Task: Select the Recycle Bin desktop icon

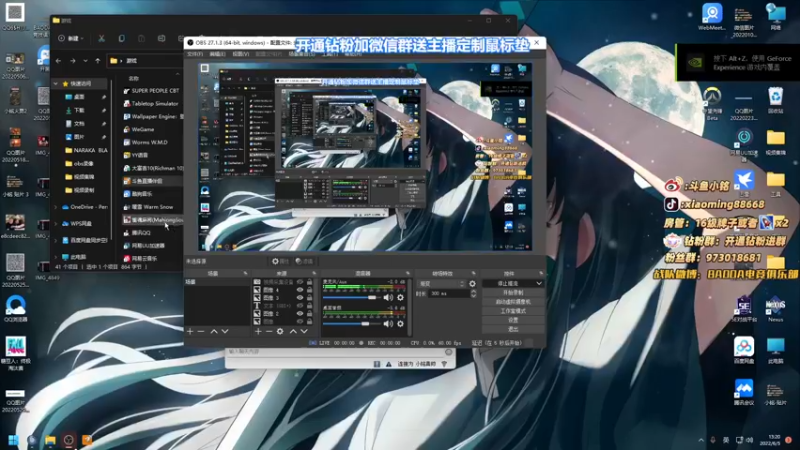Action: (x=776, y=101)
